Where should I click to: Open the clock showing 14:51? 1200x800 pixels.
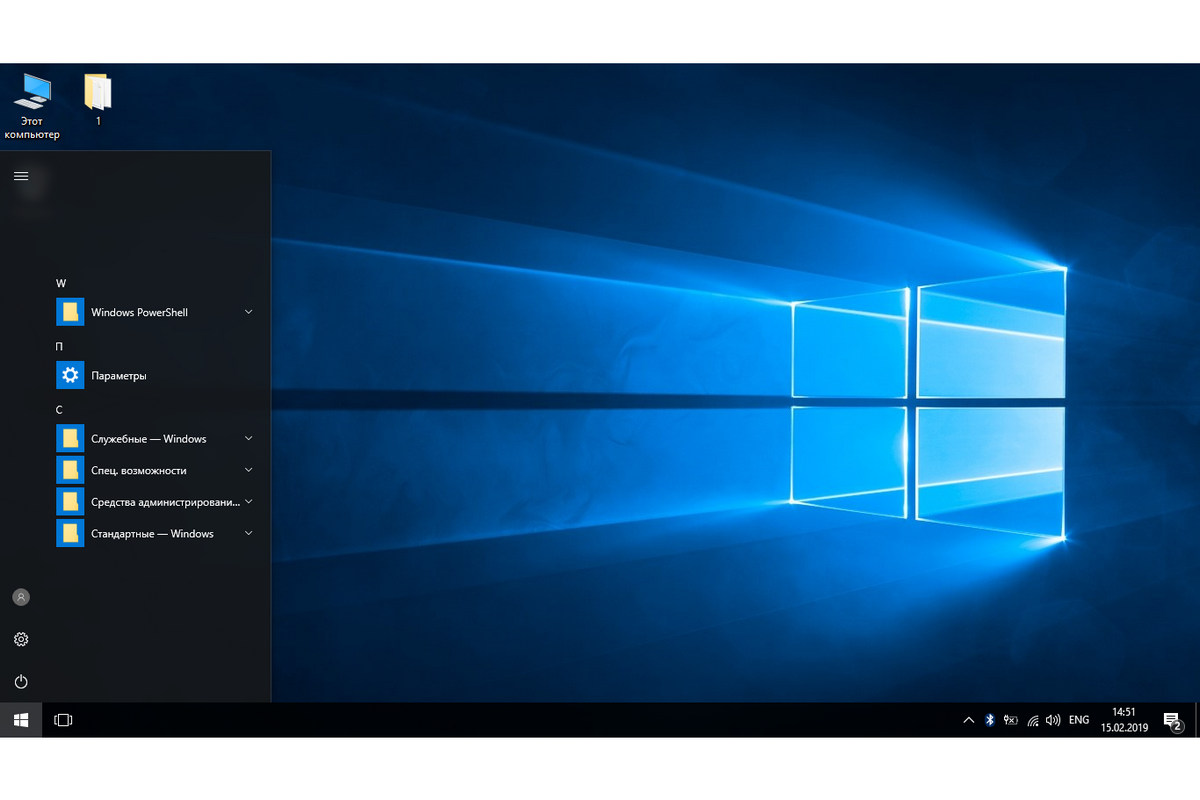[1123, 720]
